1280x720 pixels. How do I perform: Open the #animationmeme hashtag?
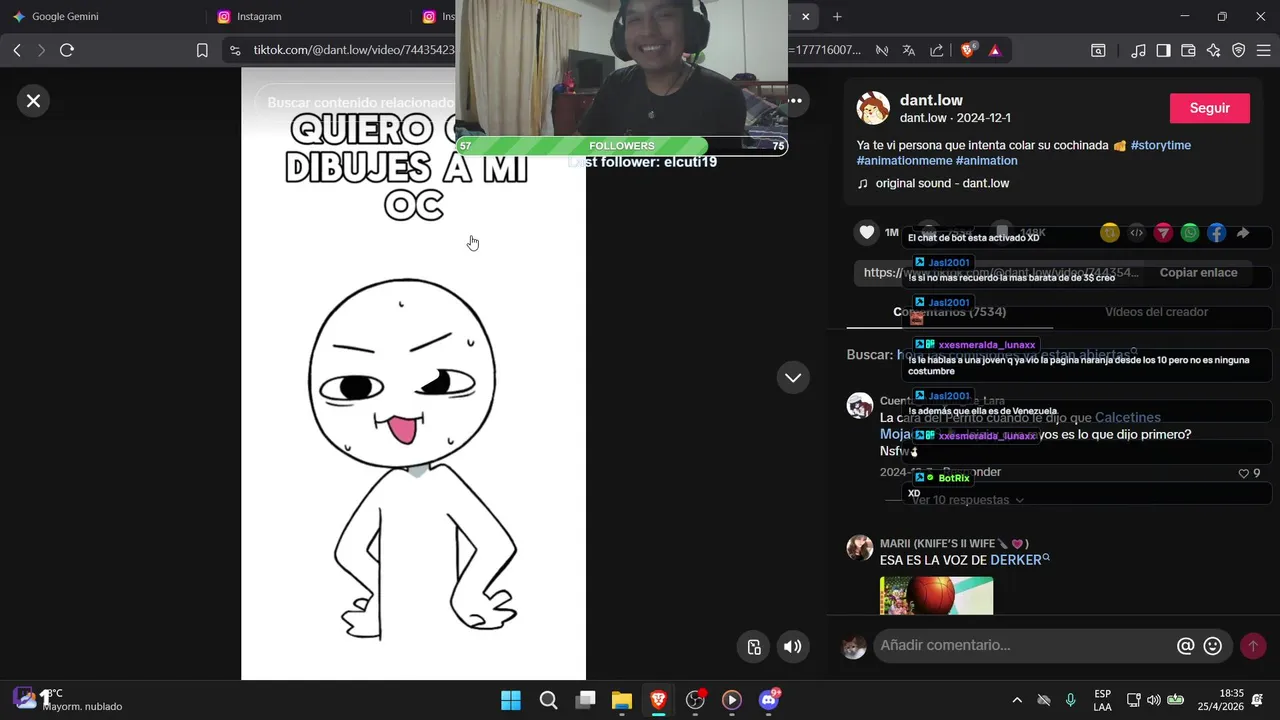tap(904, 160)
